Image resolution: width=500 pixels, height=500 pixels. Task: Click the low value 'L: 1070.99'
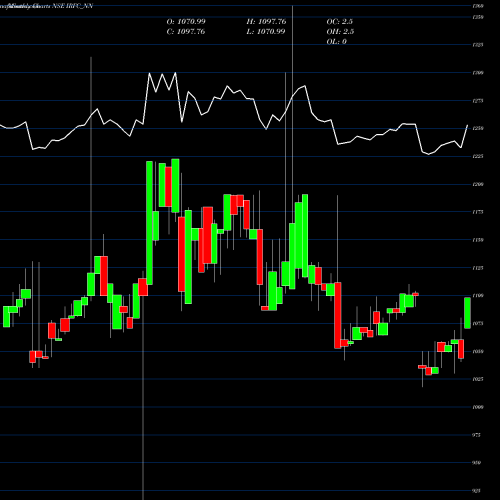click(x=266, y=32)
